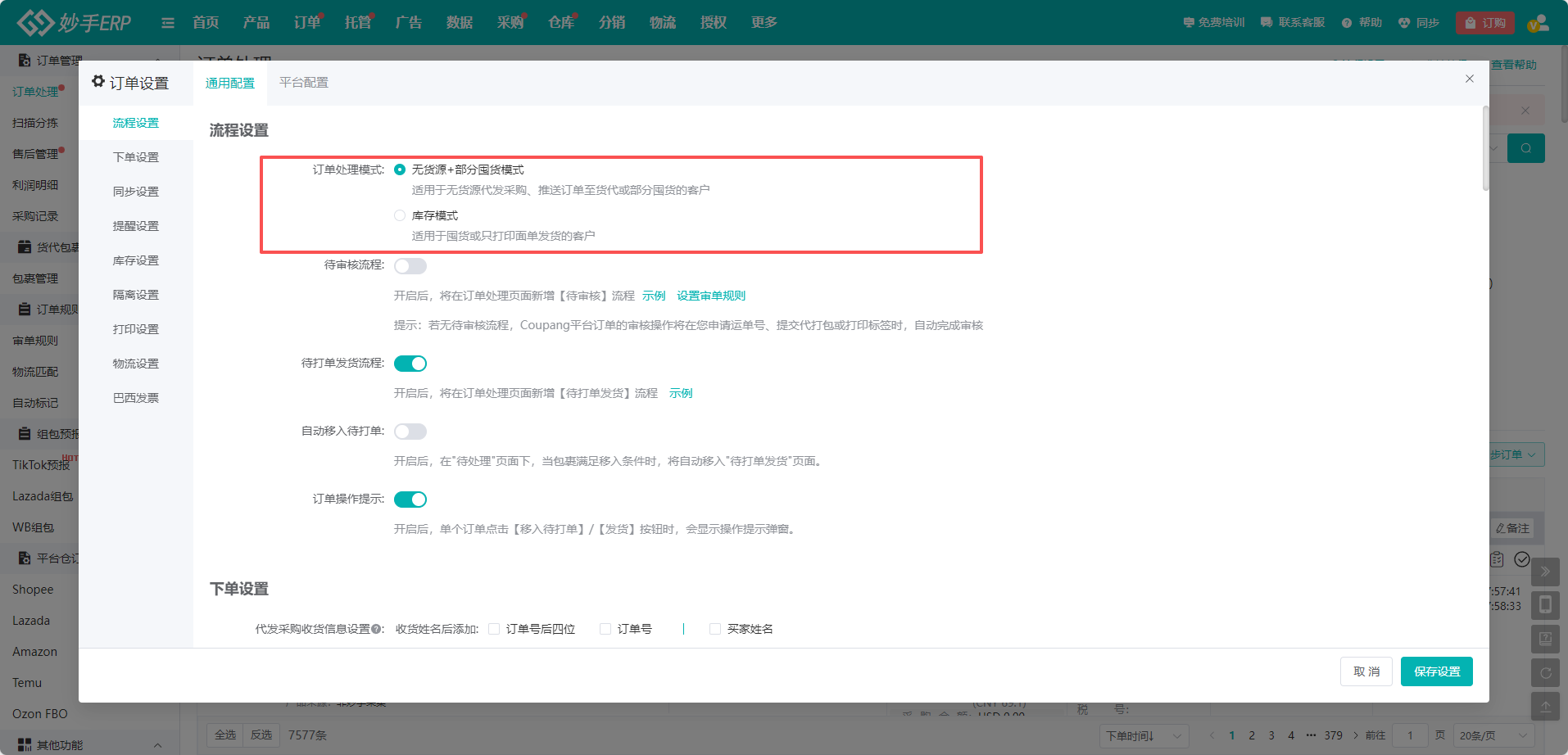Click the help tooltip icon beside 代发采购收货信息设置
Viewport: 1568px width, 755px height.
[376, 629]
